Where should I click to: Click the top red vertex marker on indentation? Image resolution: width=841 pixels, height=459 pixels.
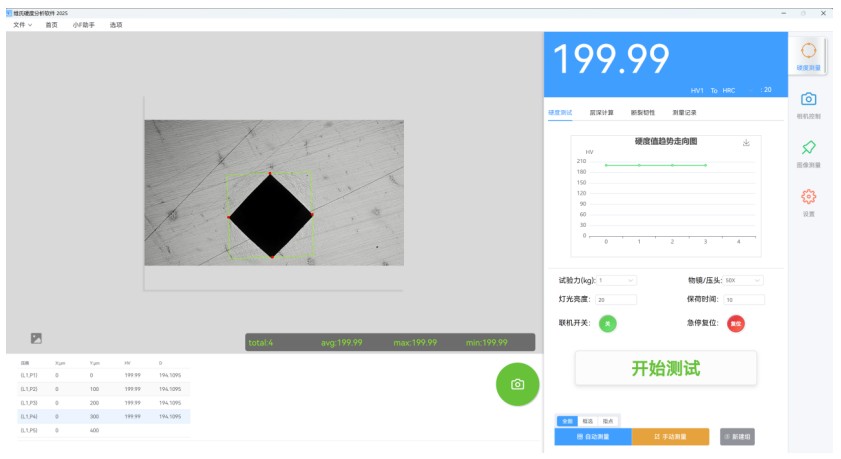tap(270, 173)
